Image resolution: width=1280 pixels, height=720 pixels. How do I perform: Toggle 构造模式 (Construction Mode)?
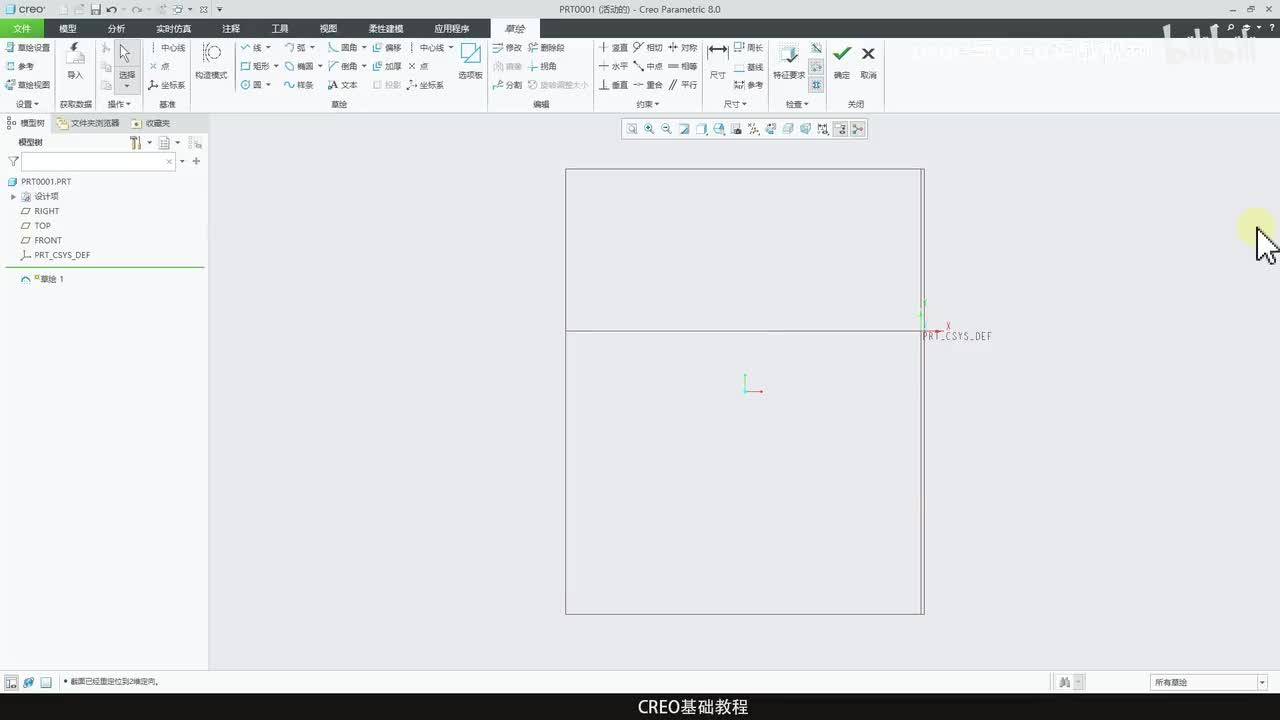(x=211, y=61)
